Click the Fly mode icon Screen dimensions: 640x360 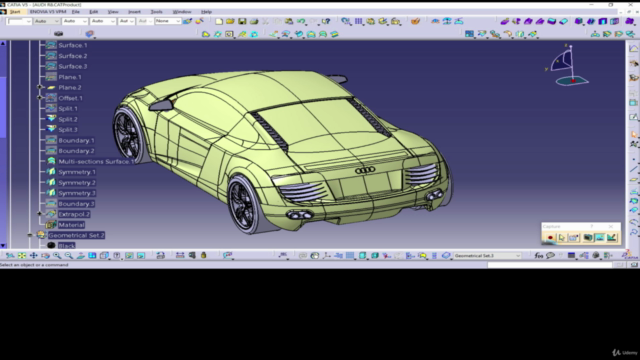pos(10,256)
